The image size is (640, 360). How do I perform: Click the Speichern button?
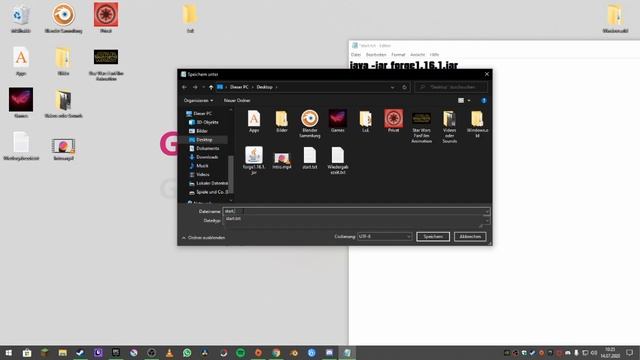point(433,237)
